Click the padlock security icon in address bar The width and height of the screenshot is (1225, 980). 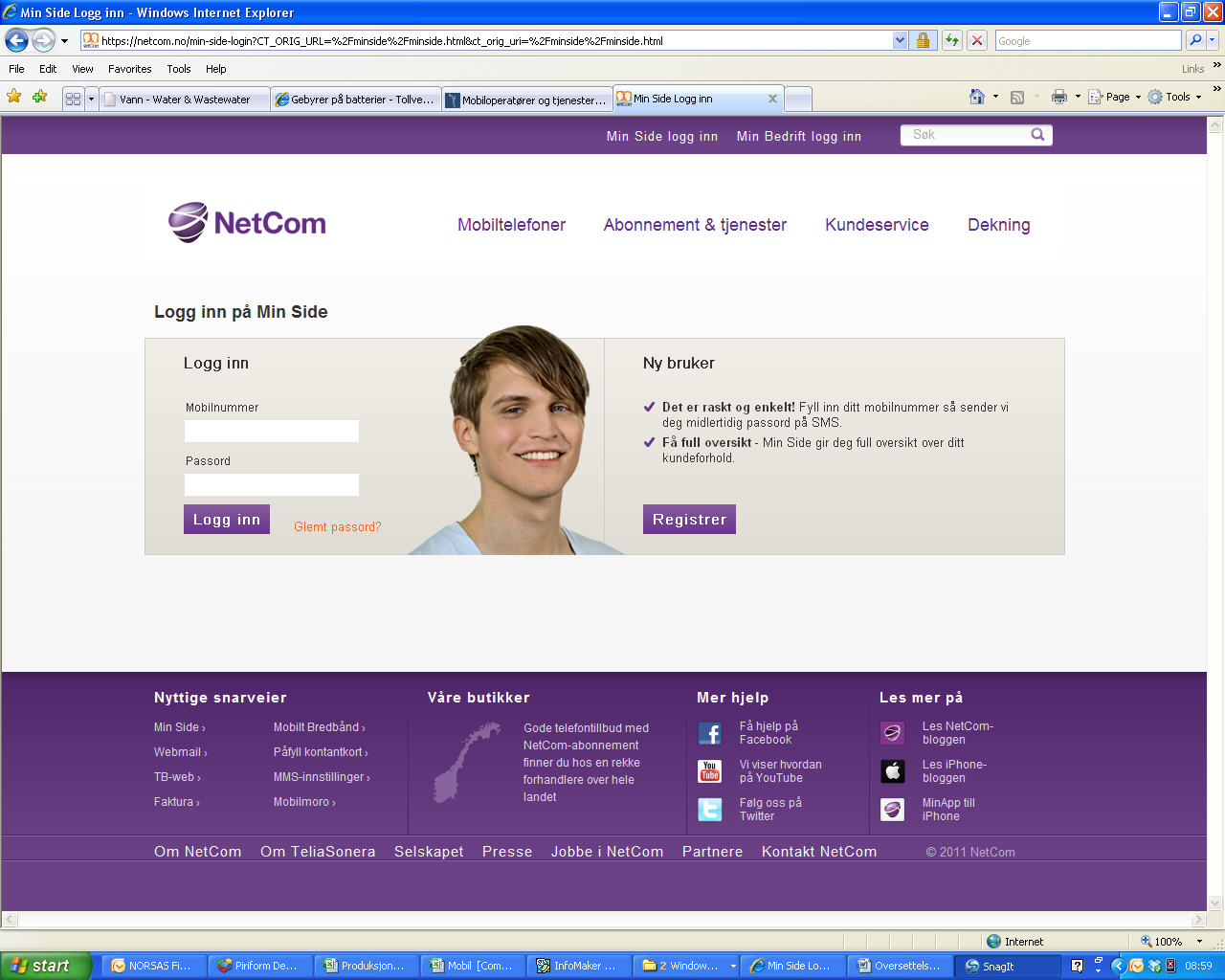pyautogui.click(x=923, y=40)
